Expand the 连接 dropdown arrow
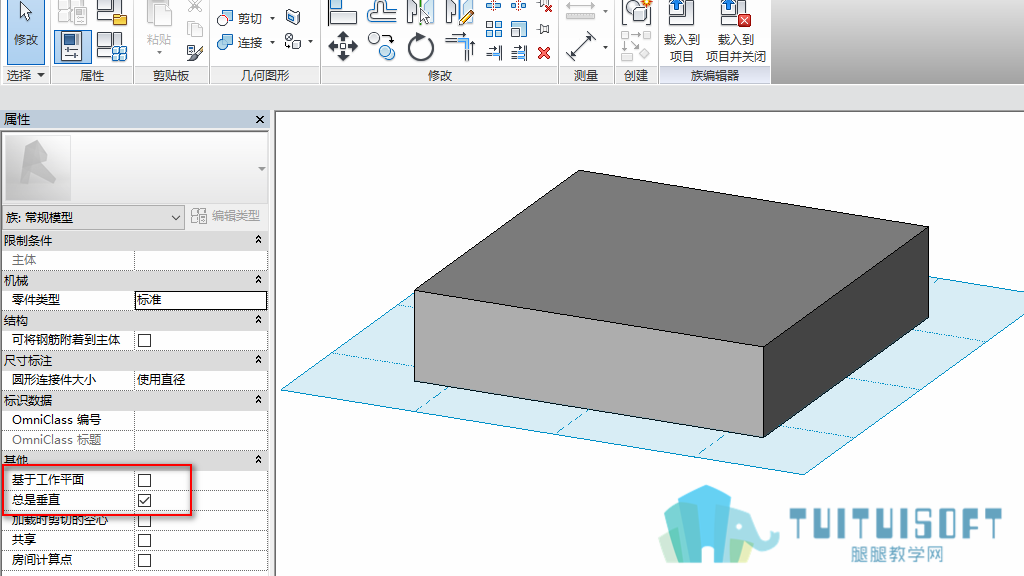The width and height of the screenshot is (1024, 576). [x=272, y=42]
